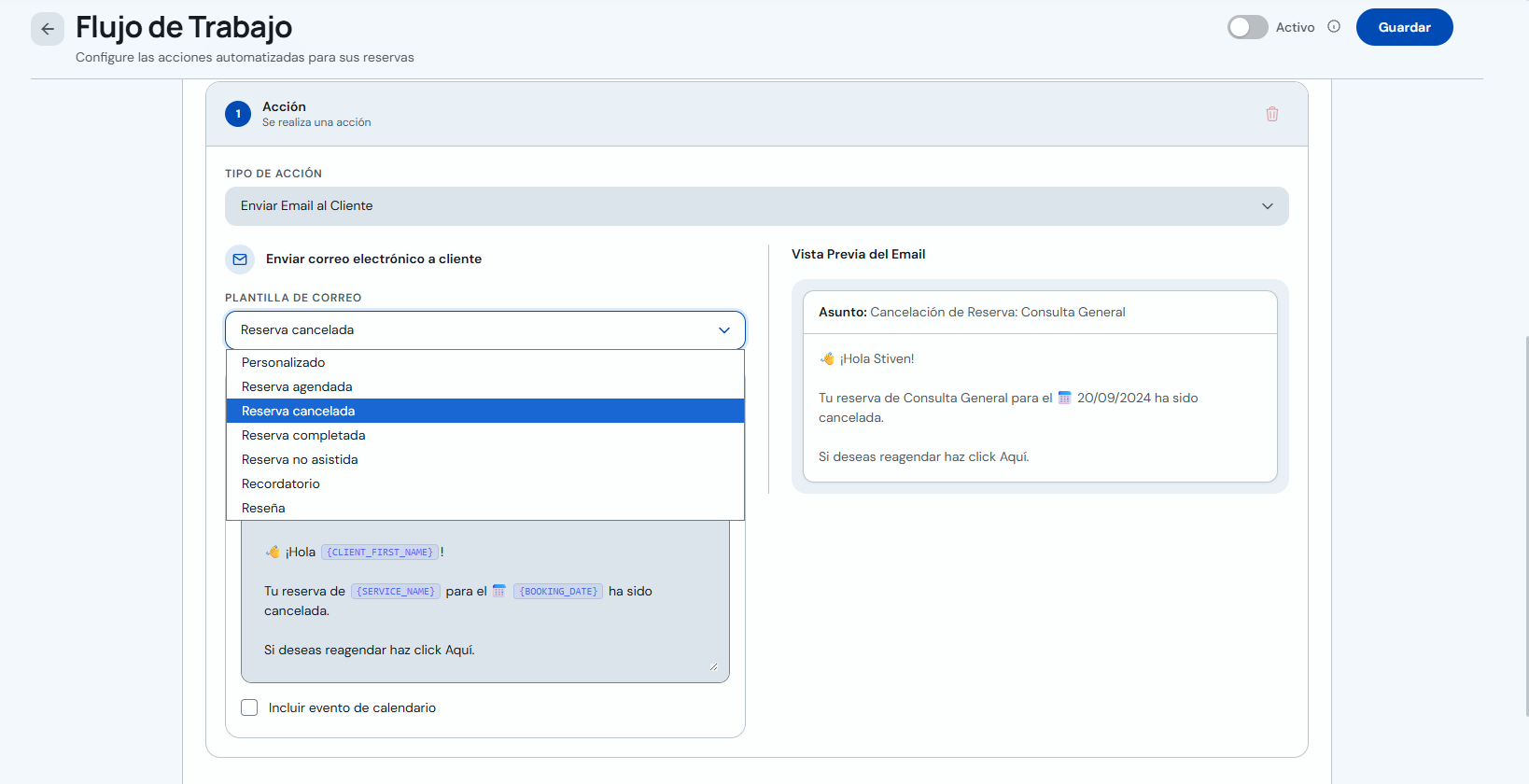Click '¡Hola Stiven!' in the preview
The image size is (1529, 784).
coord(867,359)
